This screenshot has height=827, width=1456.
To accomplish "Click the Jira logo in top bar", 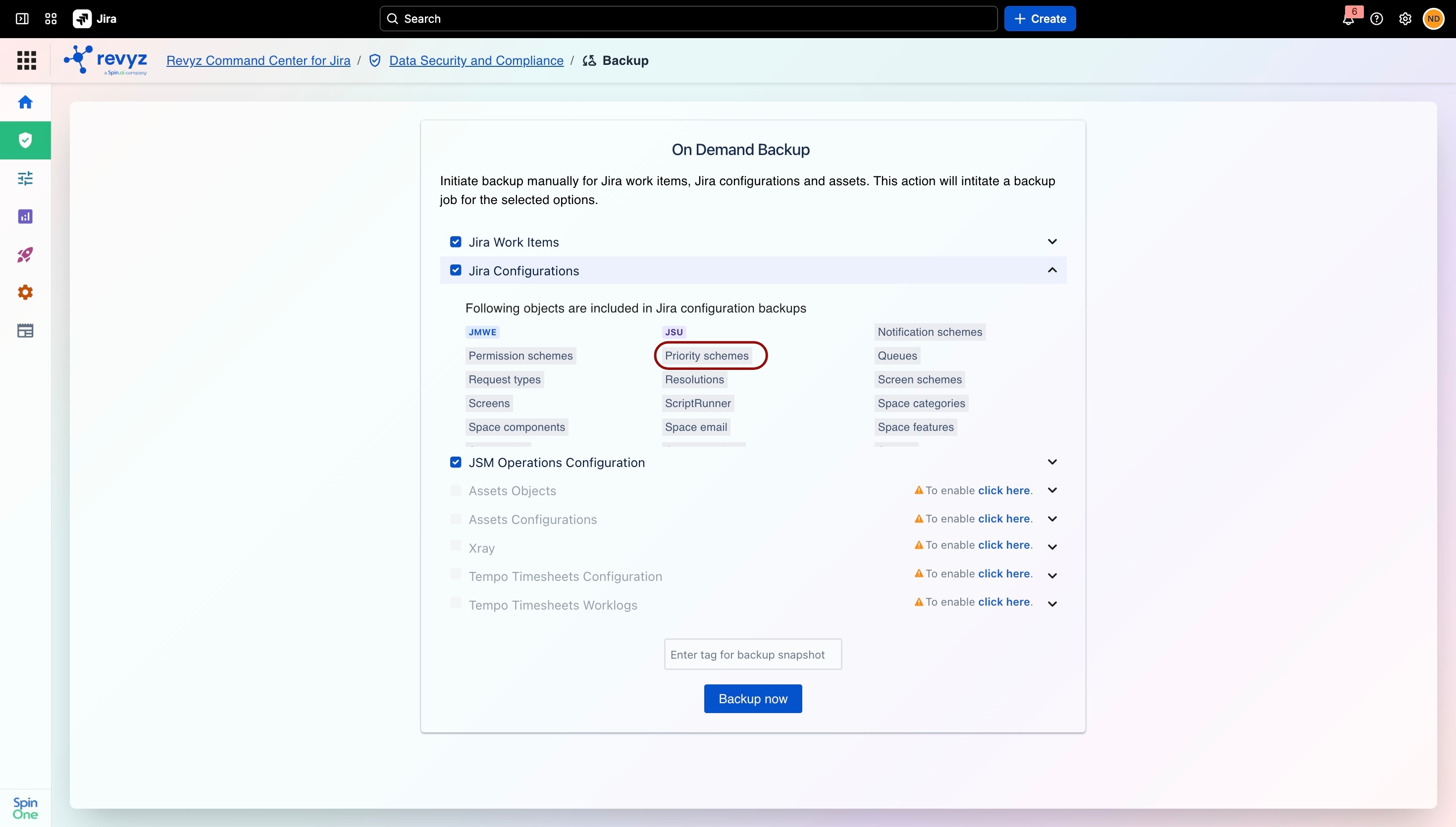I will click(95, 19).
